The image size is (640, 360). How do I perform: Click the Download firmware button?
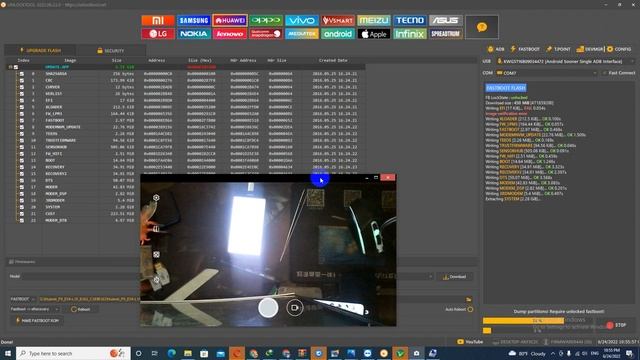[x=455, y=277]
